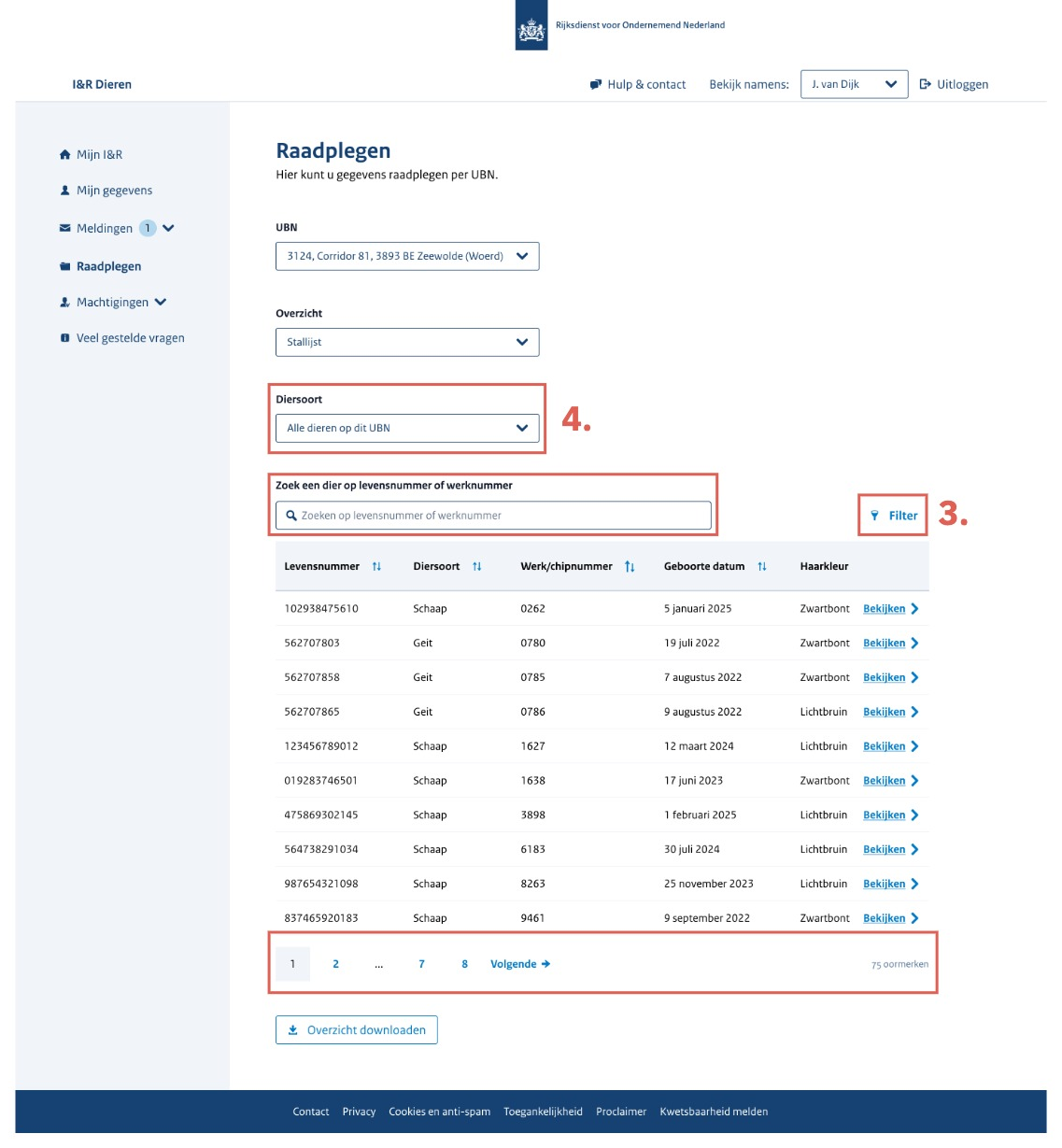Click the 75 oormerken count text
Viewport: 1062px width, 1148px height.
pyautogui.click(x=899, y=965)
